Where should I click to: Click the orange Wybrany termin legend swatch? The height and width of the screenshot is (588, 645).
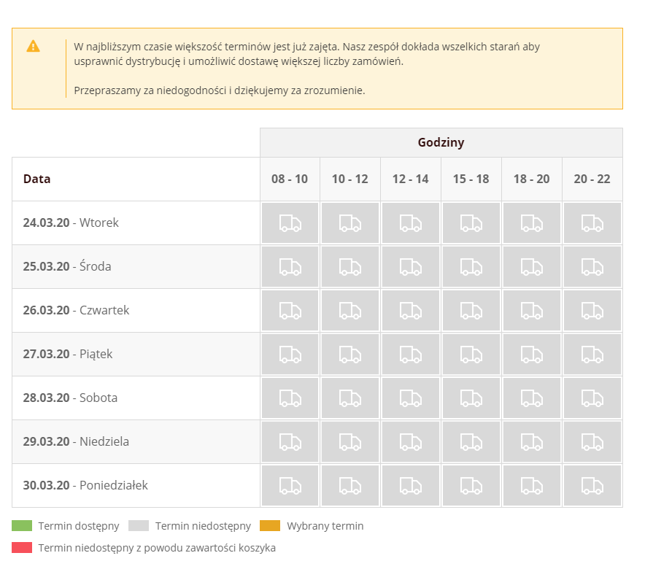coord(270,525)
